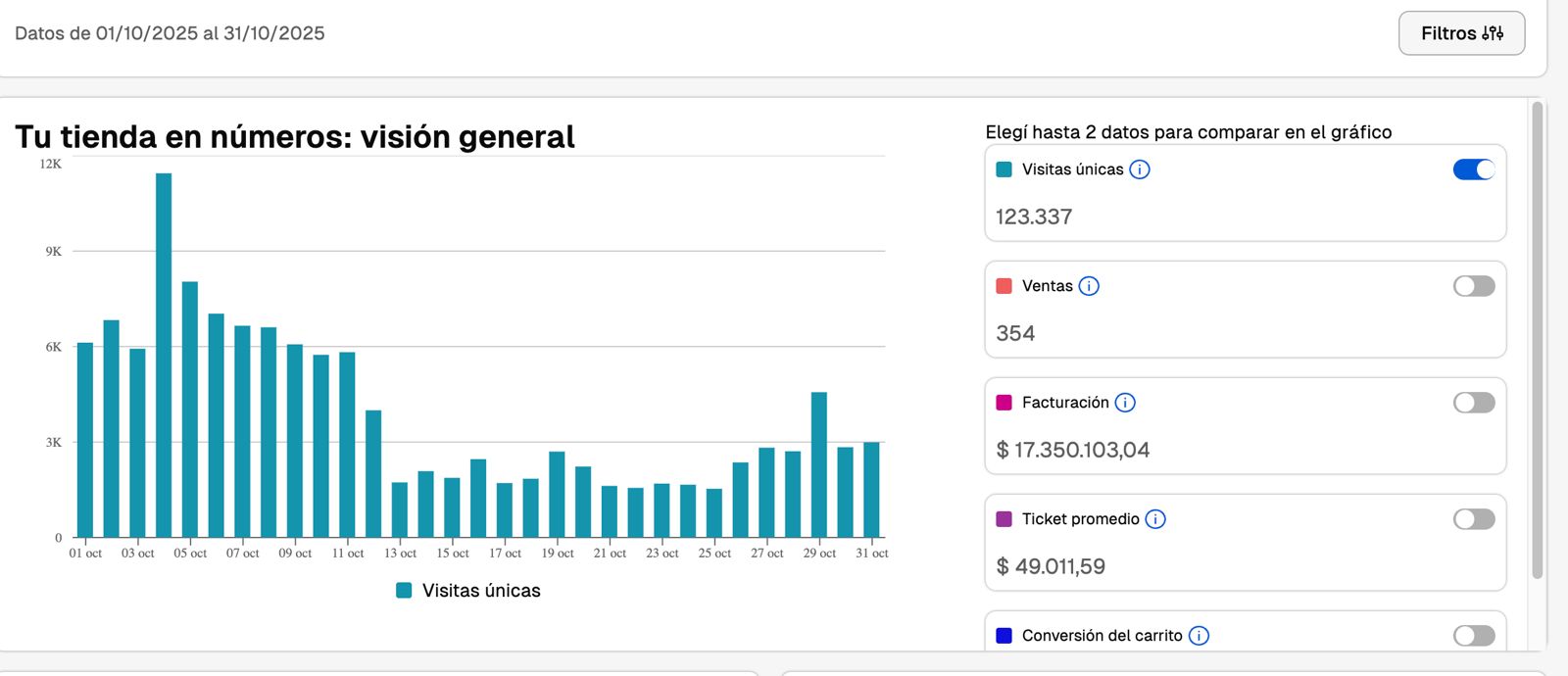Click the teal Visitas únicas color swatch
1568x676 pixels.
pos(1004,169)
